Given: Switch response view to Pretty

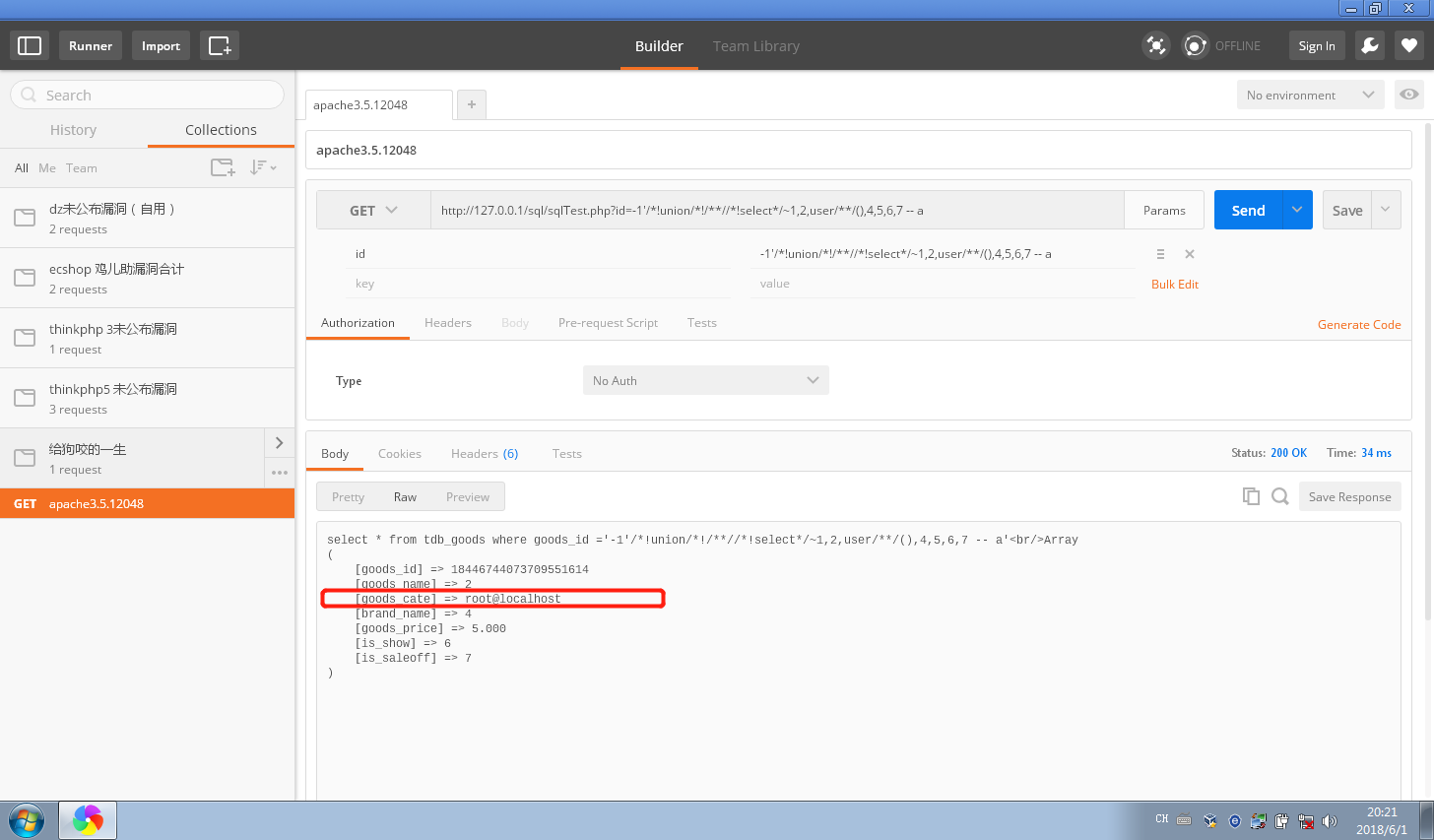Looking at the screenshot, I should pyautogui.click(x=349, y=497).
